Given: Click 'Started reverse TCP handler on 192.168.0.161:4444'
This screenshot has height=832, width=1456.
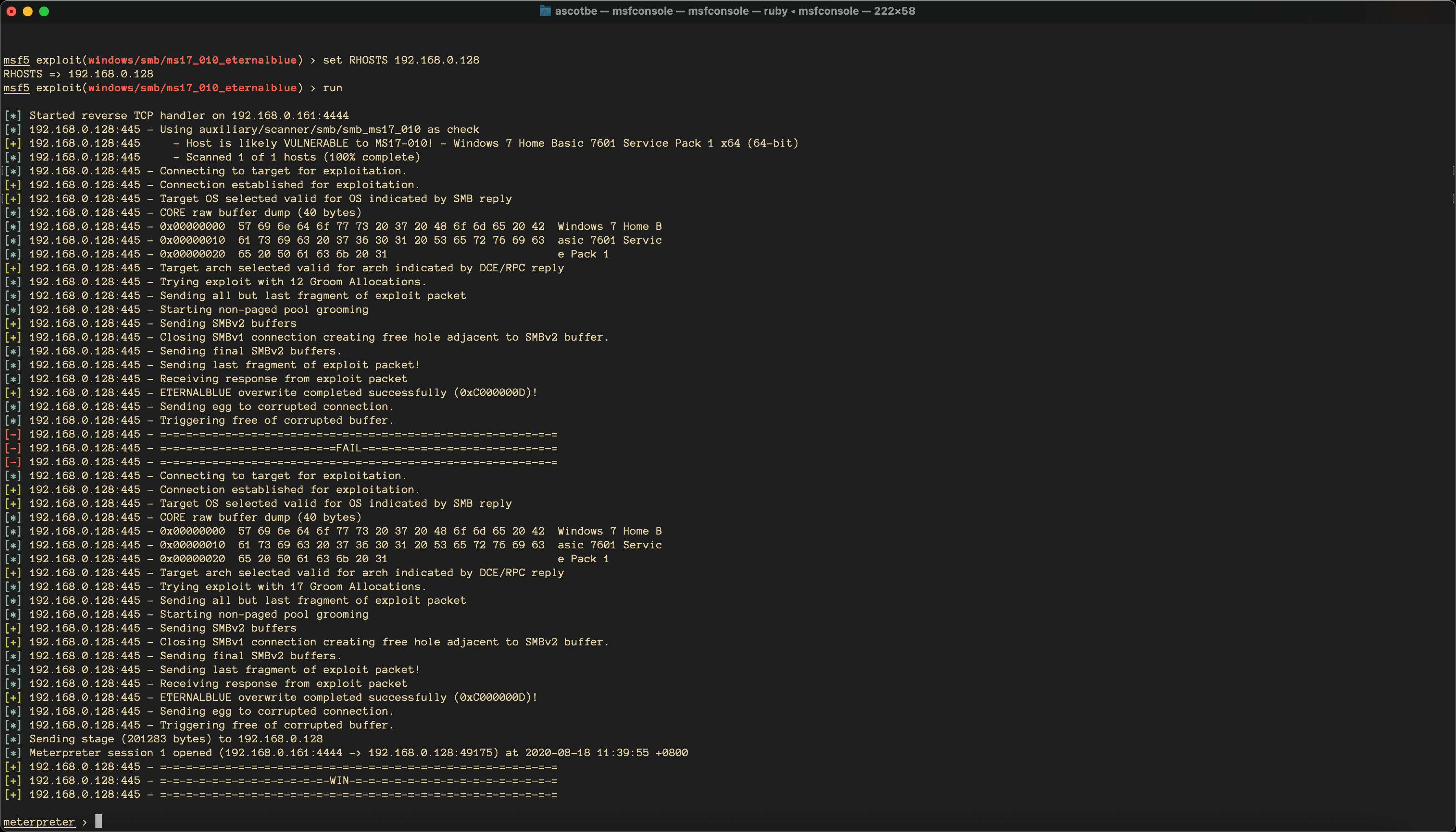Looking at the screenshot, I should click(189, 115).
